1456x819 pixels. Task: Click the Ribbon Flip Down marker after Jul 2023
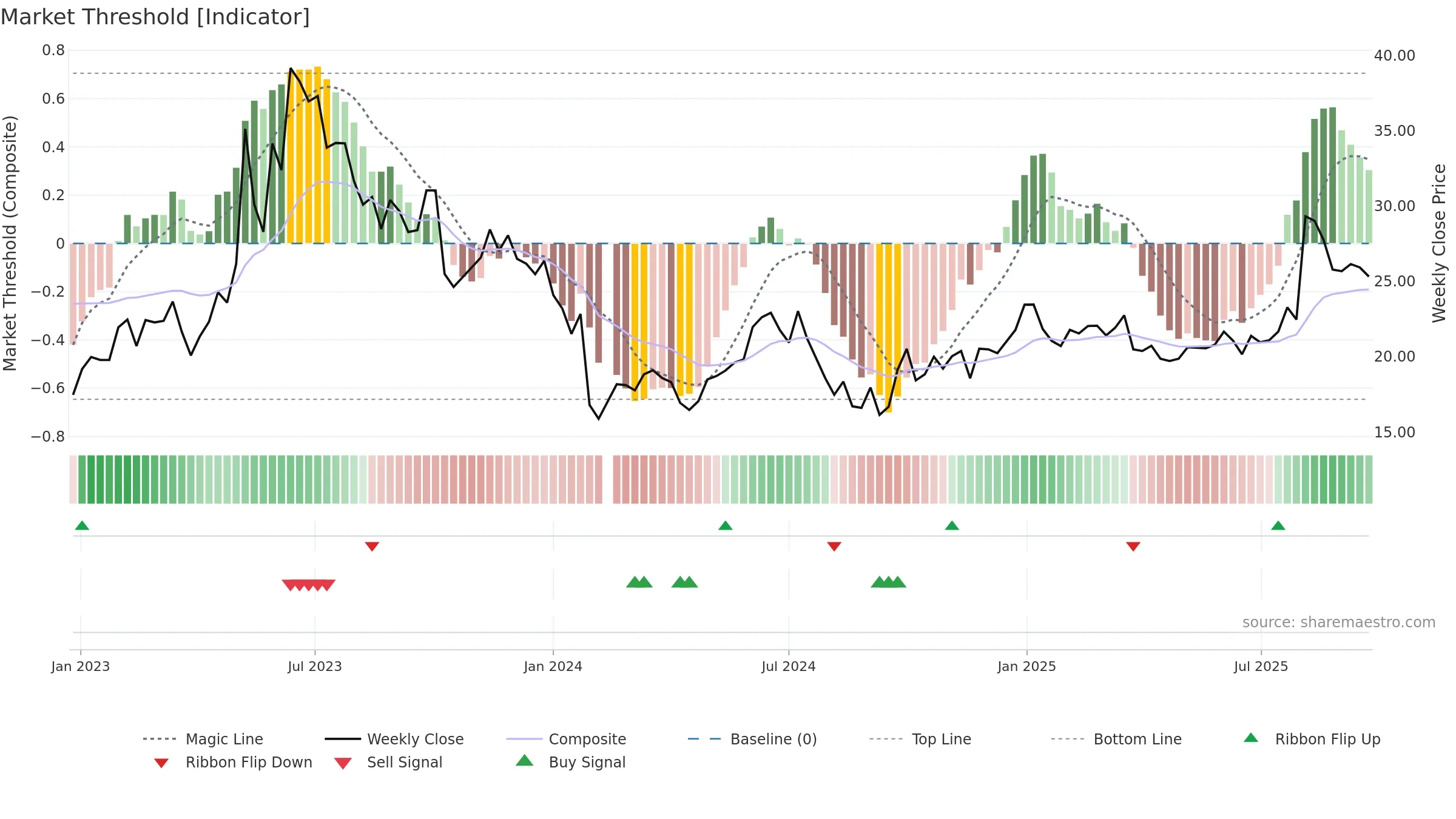click(x=372, y=547)
